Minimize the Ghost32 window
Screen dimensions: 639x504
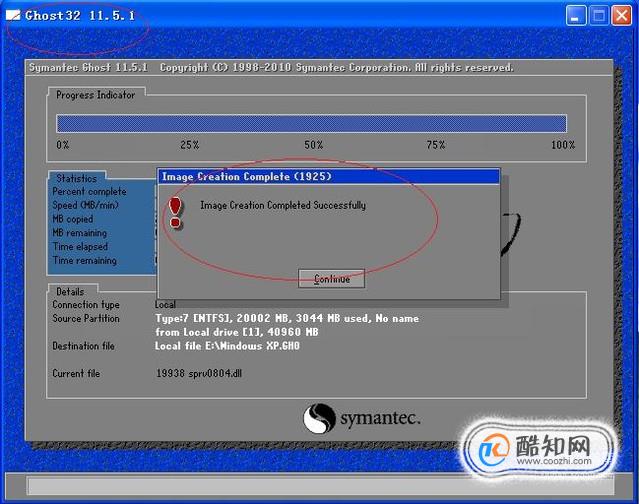click(576, 16)
